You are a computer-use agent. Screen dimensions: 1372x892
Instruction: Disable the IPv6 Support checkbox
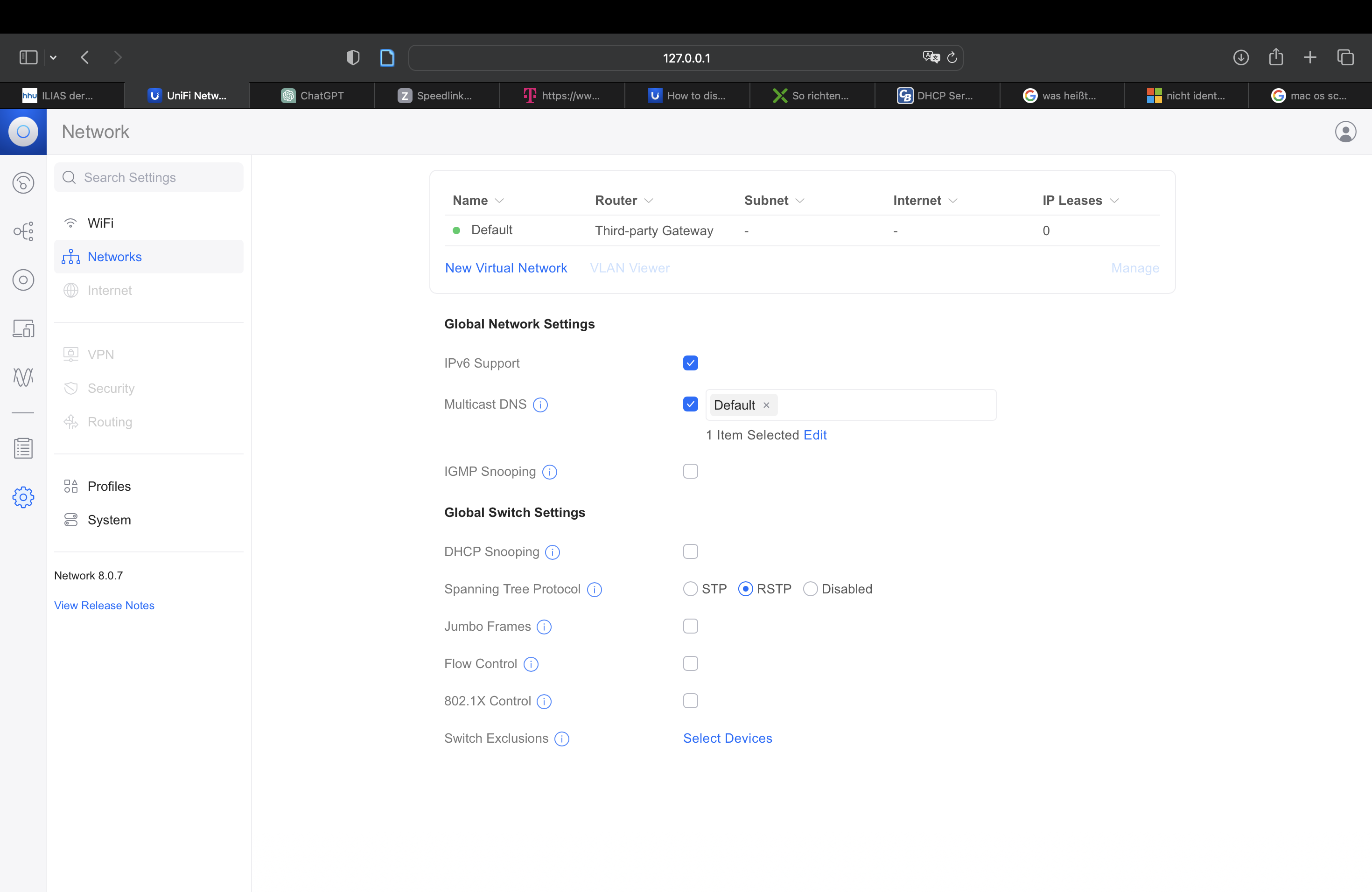(x=690, y=363)
